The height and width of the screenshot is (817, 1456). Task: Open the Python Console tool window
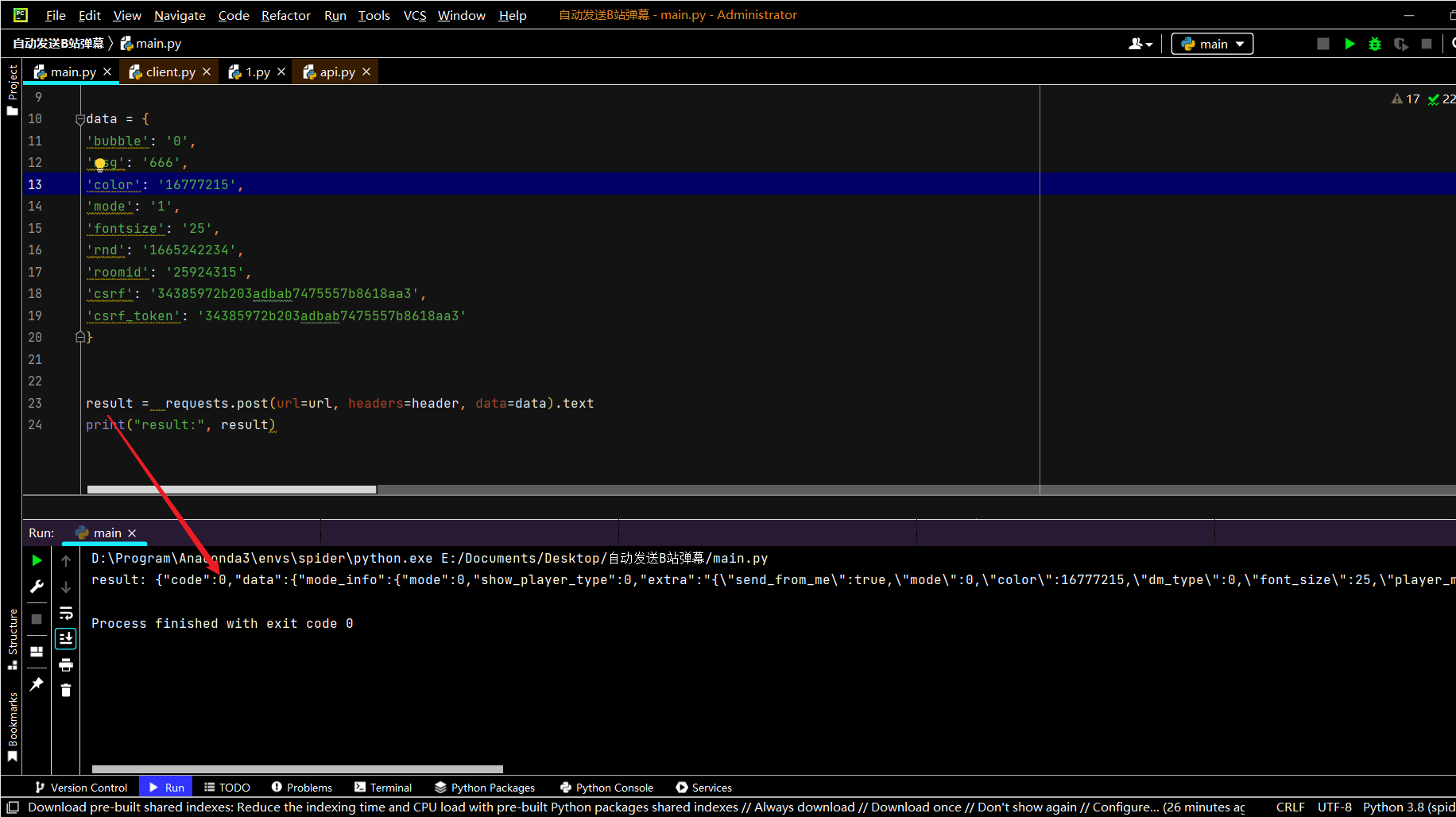point(606,788)
